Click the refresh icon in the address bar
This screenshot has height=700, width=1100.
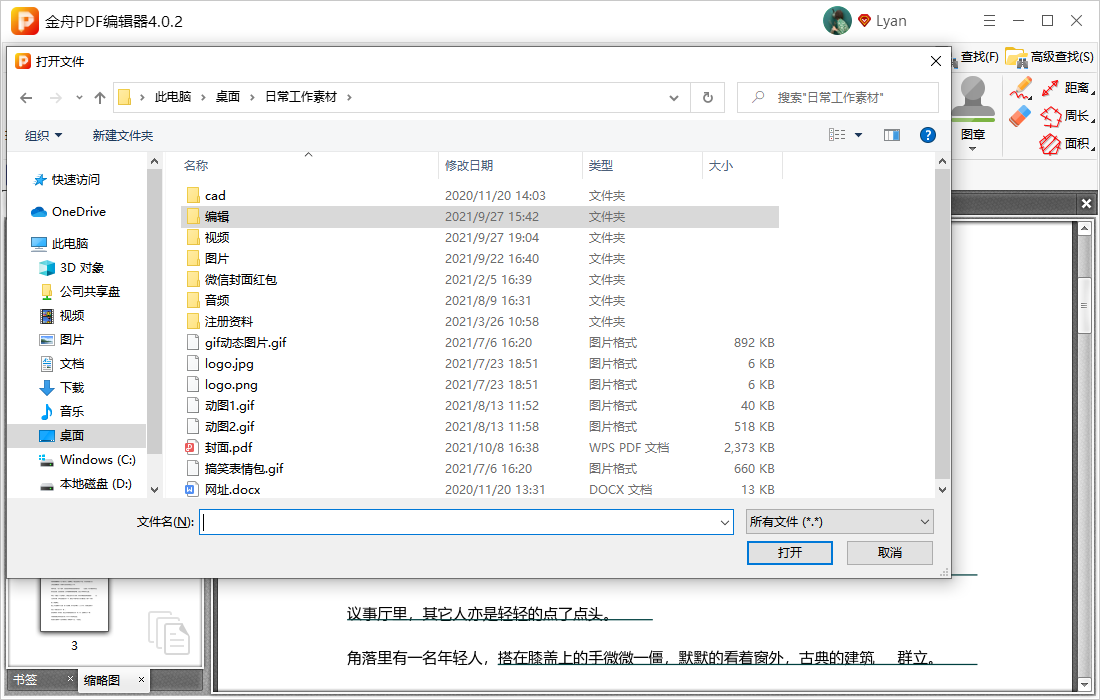(708, 96)
